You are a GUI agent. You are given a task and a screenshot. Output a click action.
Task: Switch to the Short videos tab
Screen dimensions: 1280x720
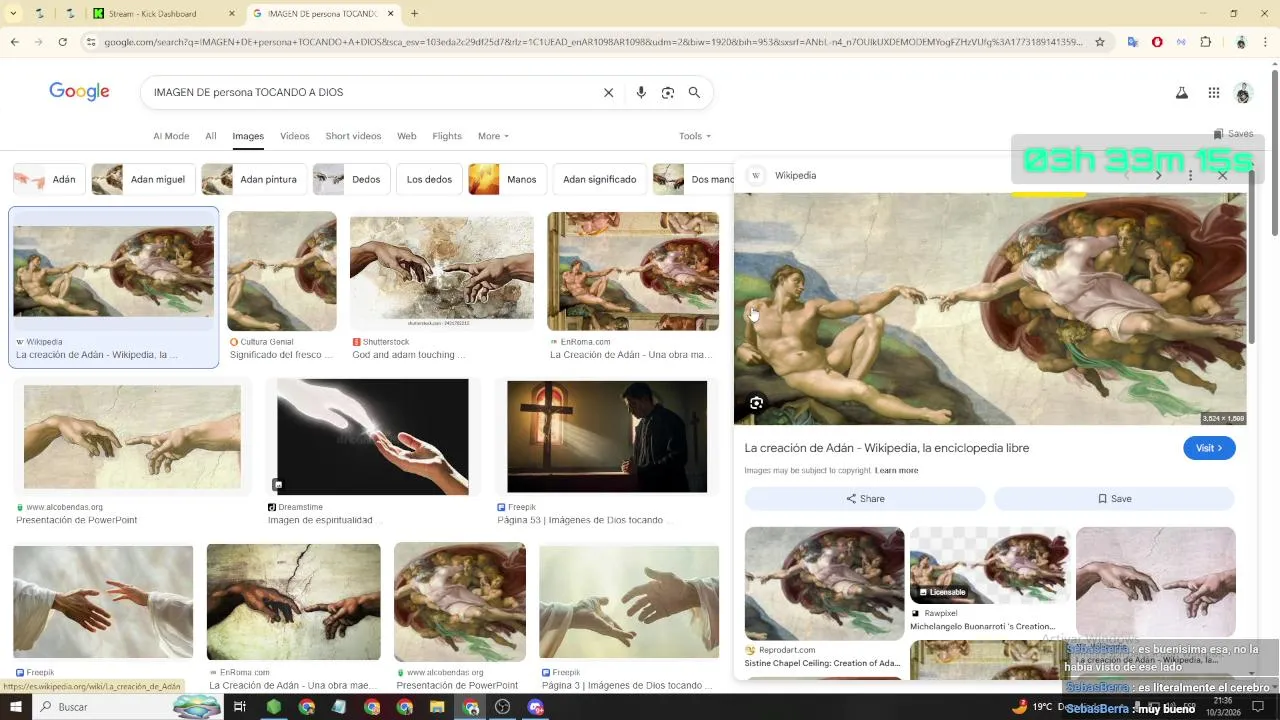tap(353, 136)
